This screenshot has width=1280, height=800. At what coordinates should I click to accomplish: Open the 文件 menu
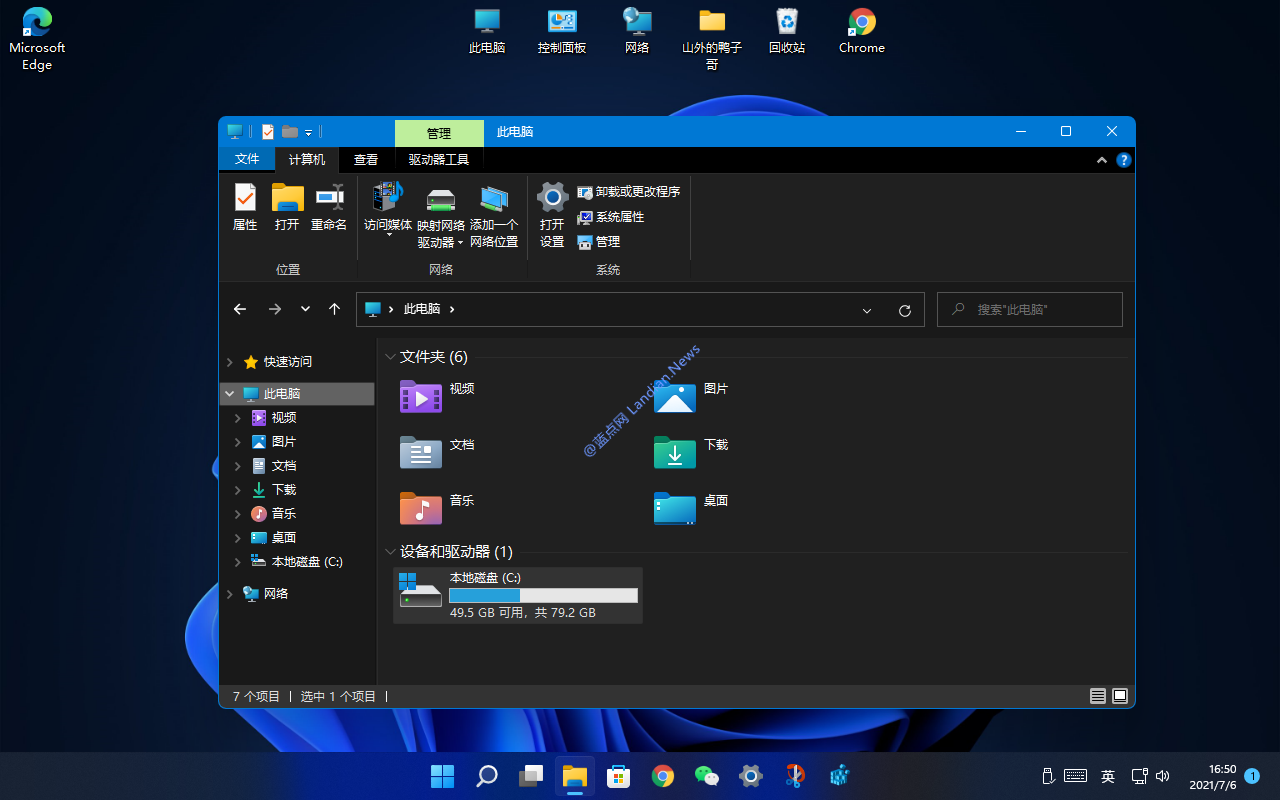pyautogui.click(x=247, y=159)
